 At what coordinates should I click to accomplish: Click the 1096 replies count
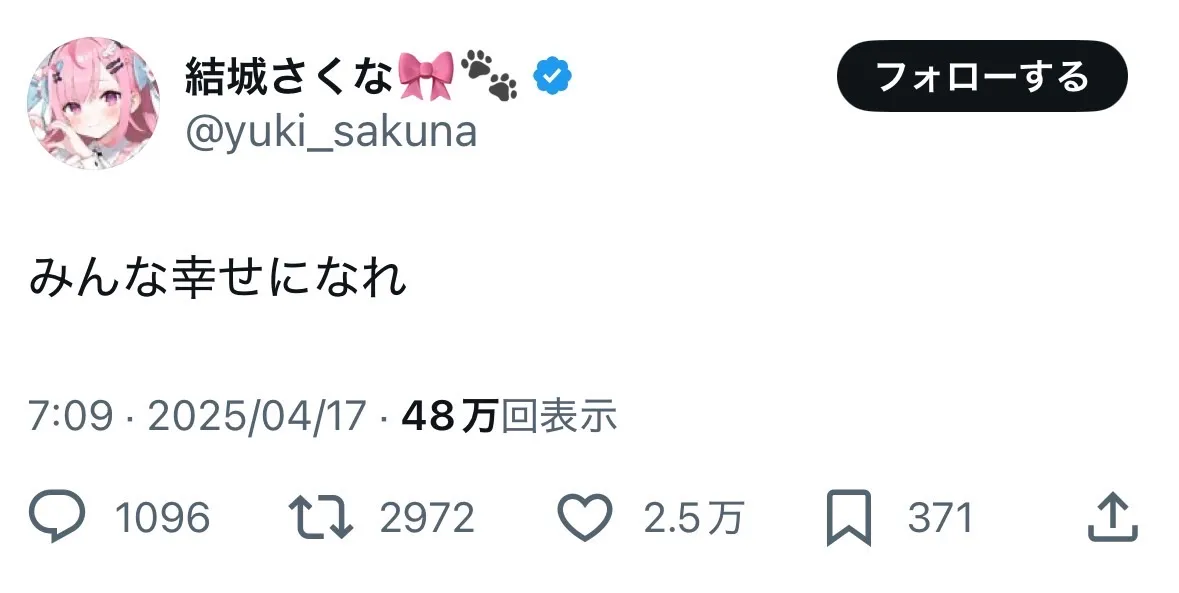pyautogui.click(x=162, y=518)
